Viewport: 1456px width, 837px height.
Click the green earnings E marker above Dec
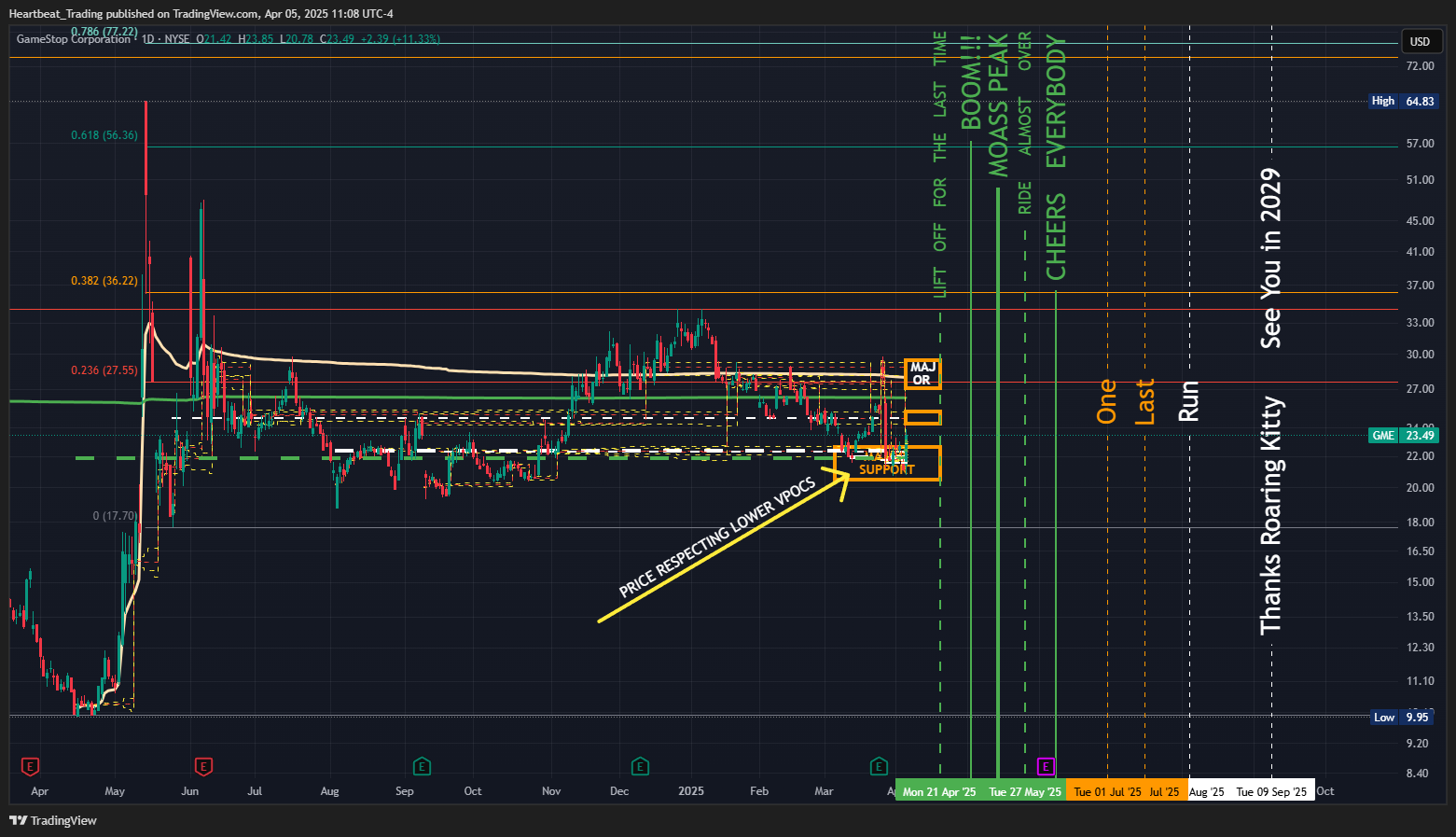pyautogui.click(x=640, y=767)
